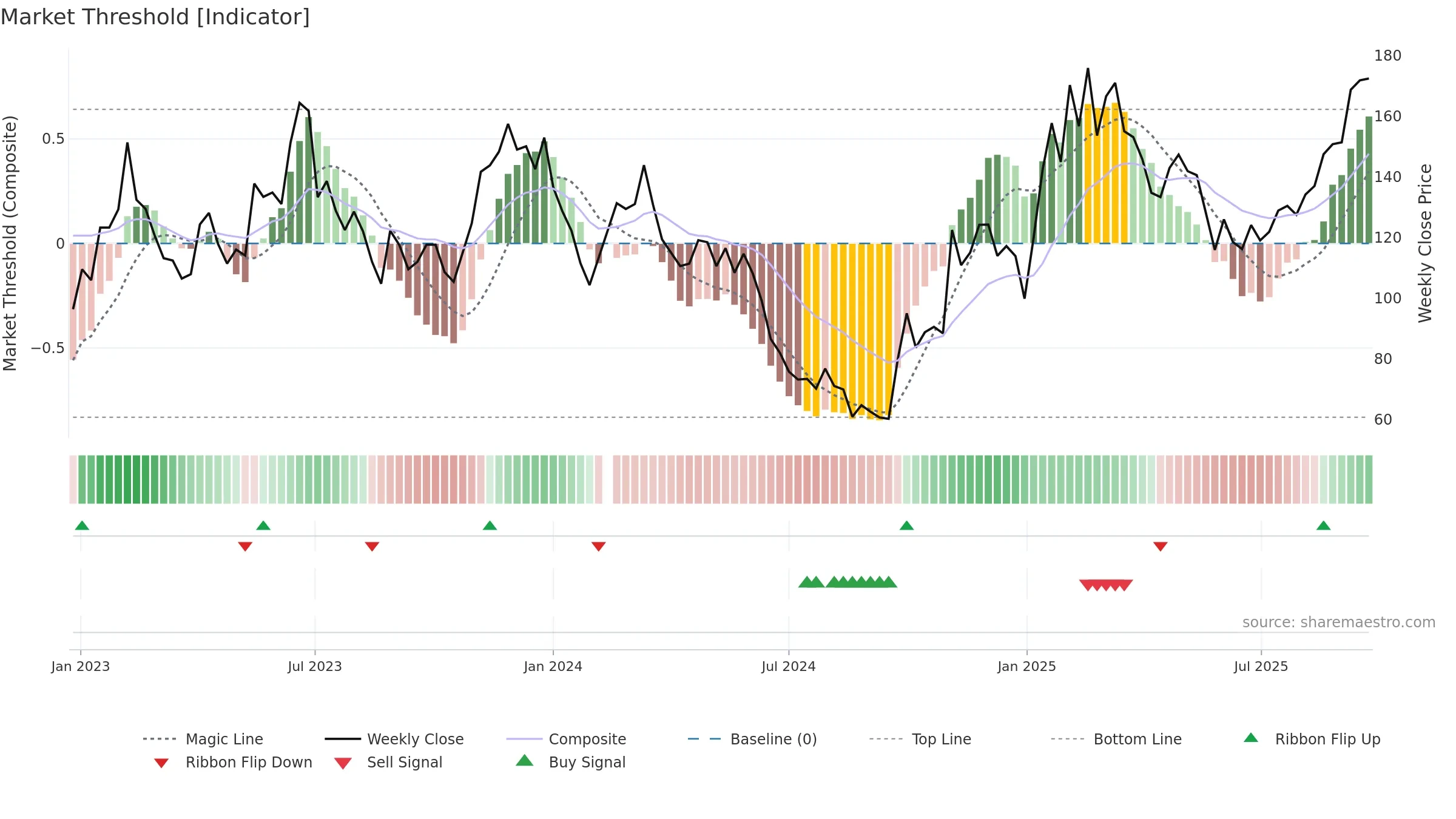Click the Ribbon Flip Up marker at Jan 2023
Image resolution: width=1456 pixels, height=819 pixels.
82,525
